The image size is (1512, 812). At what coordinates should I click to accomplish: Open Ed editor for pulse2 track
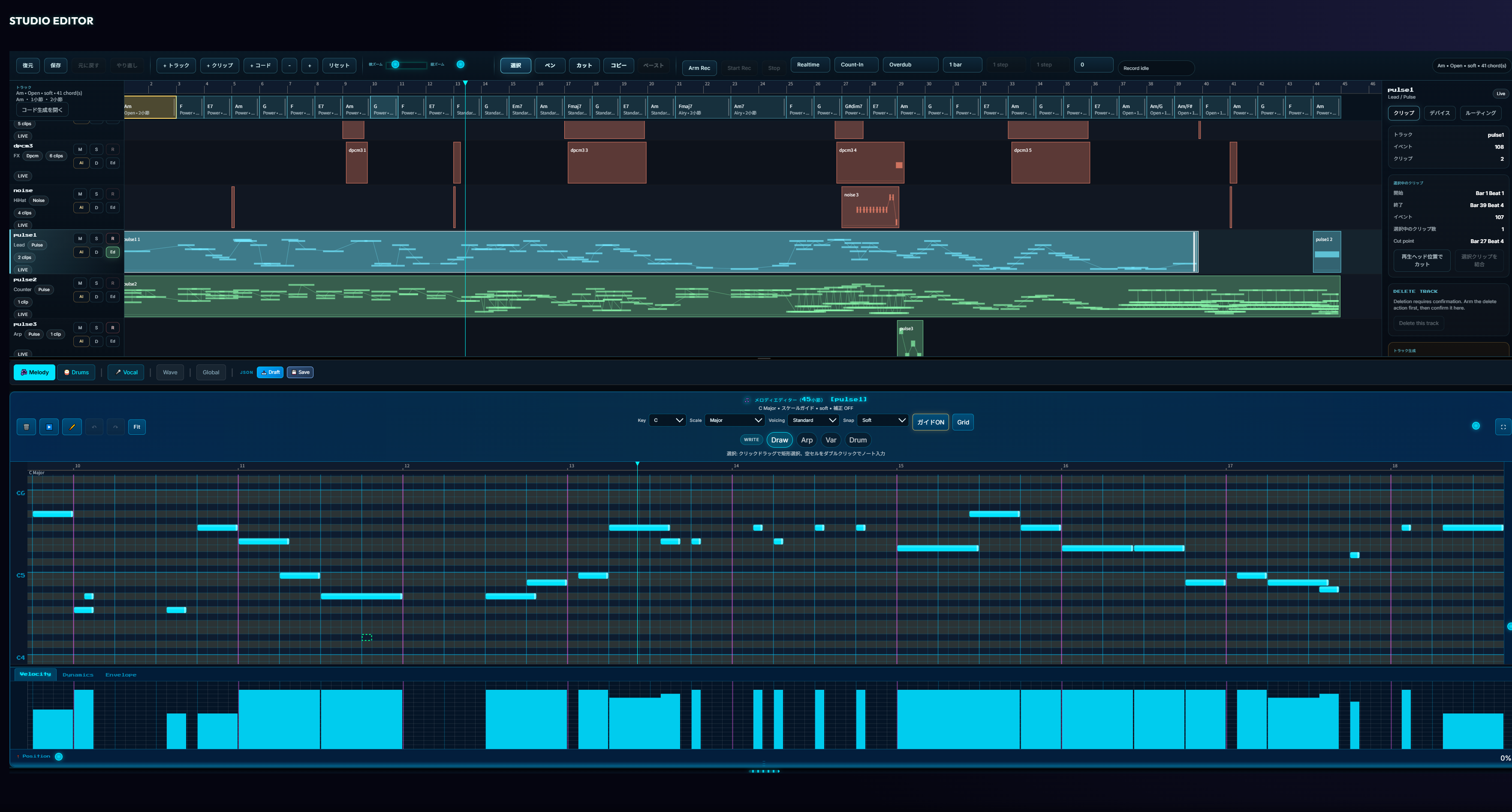click(113, 296)
